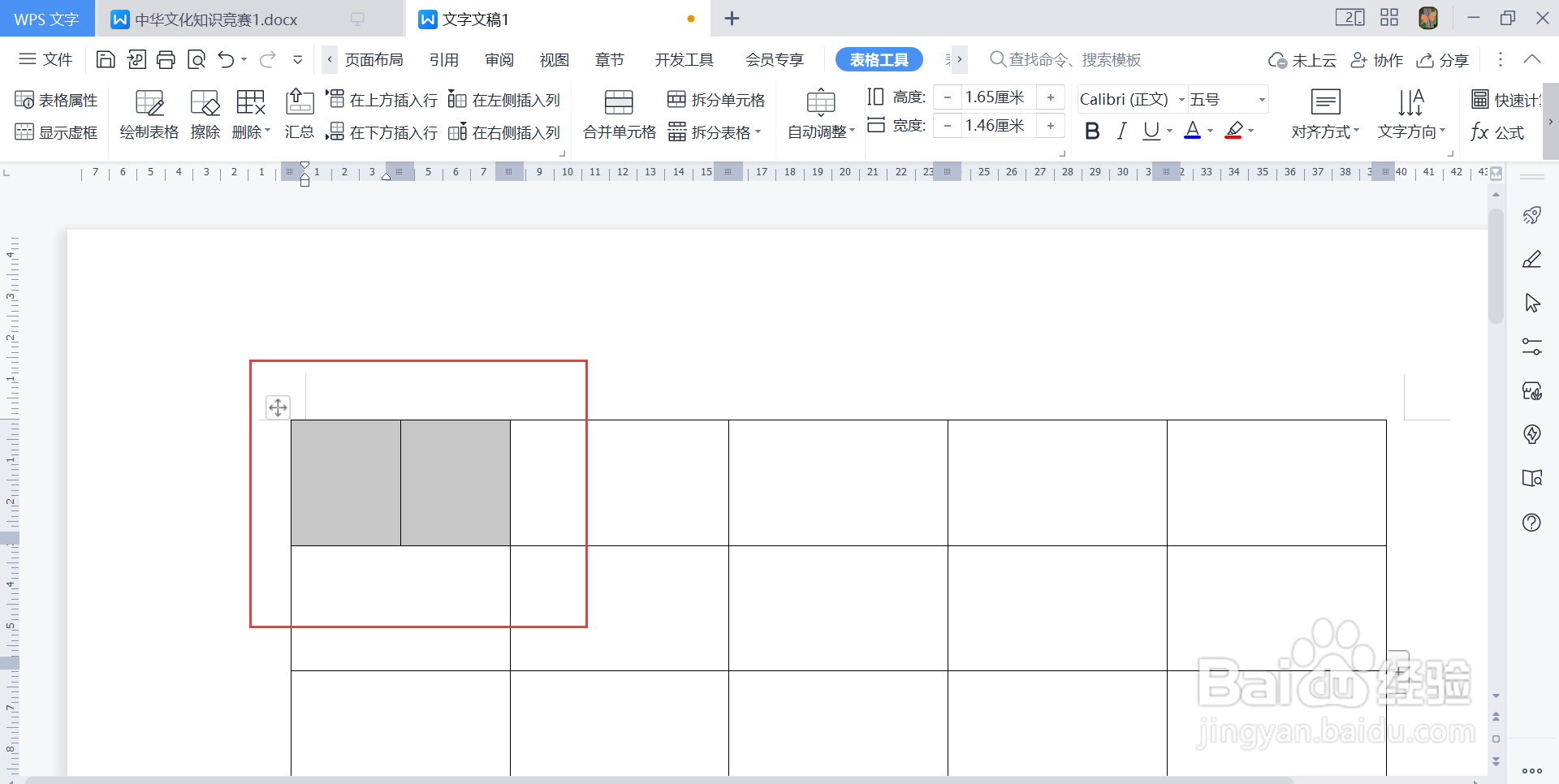Increase row height with plus button

click(x=1051, y=97)
